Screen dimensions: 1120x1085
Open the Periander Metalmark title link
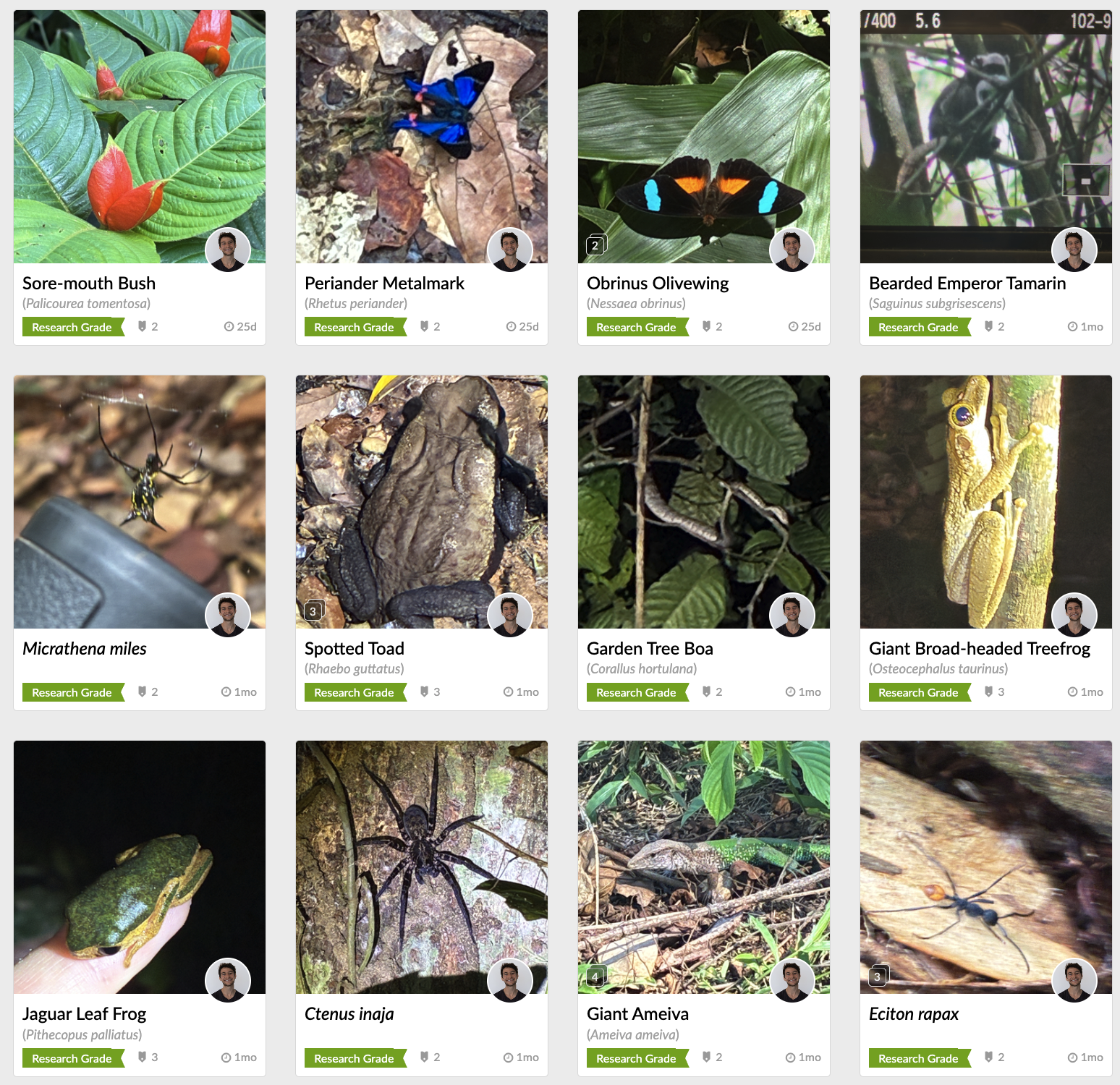pyautogui.click(x=384, y=283)
